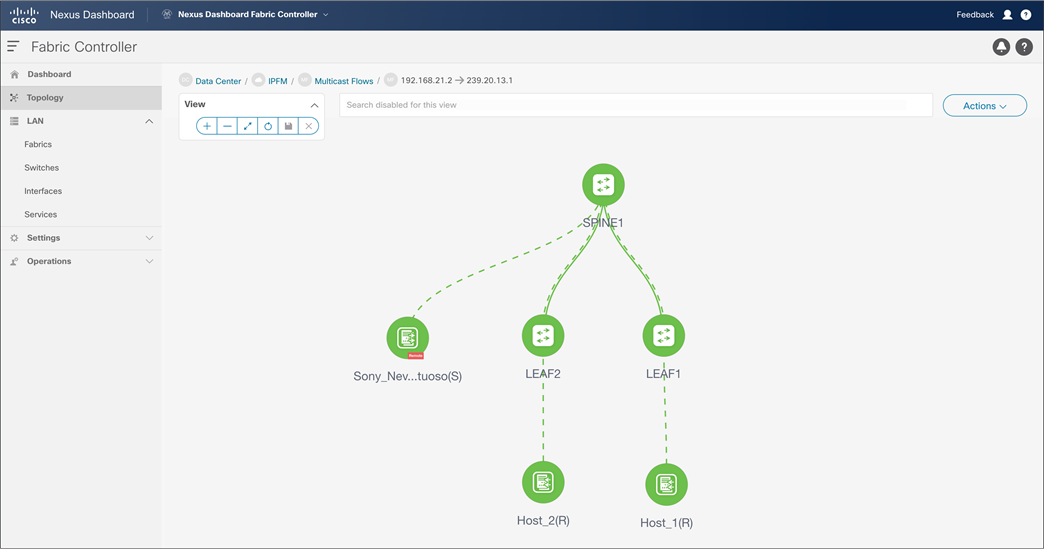
Task: Save the topology layout
Action: tap(288, 126)
